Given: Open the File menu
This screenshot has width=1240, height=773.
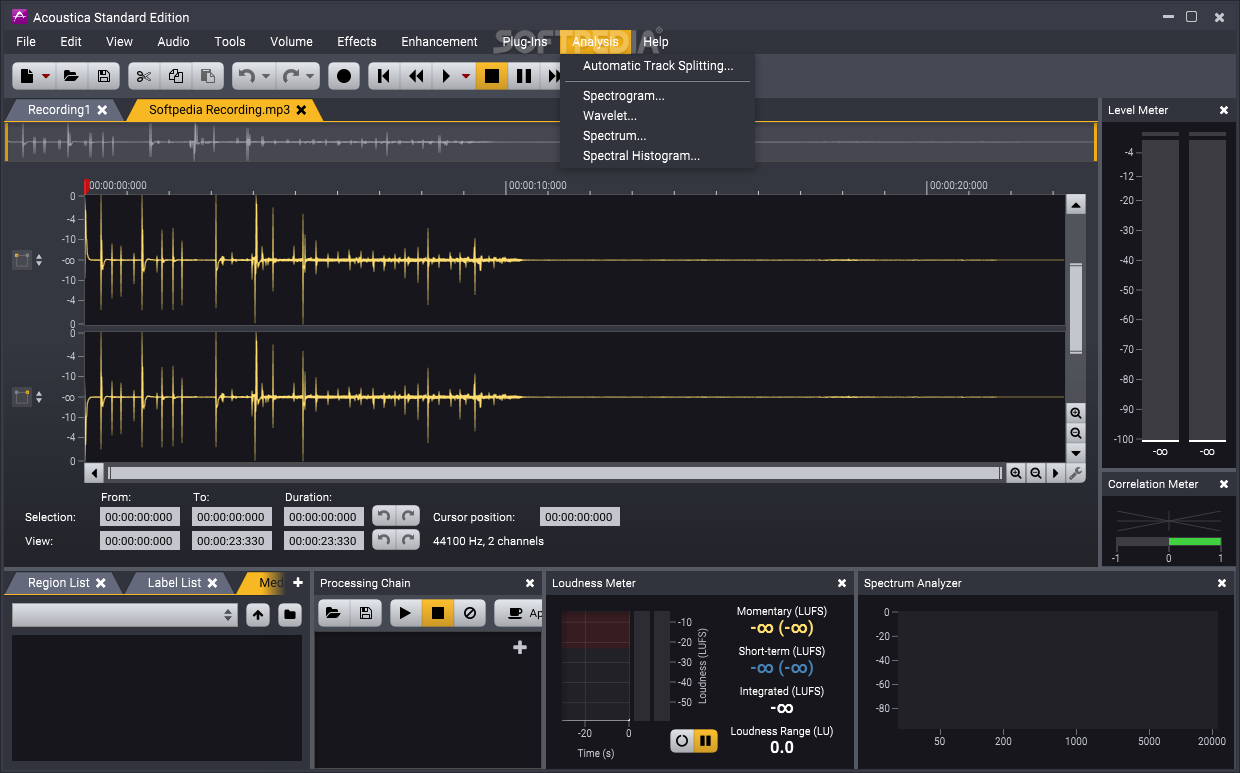Looking at the screenshot, I should (26, 42).
